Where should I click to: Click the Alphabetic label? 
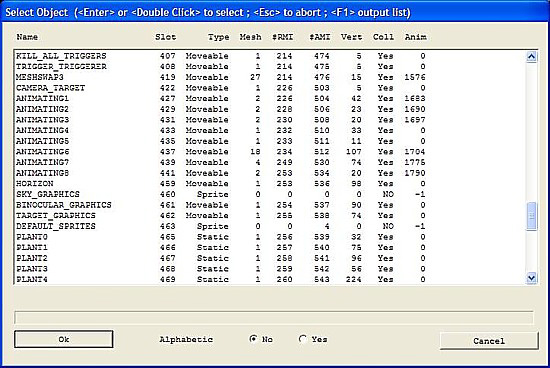point(186,339)
